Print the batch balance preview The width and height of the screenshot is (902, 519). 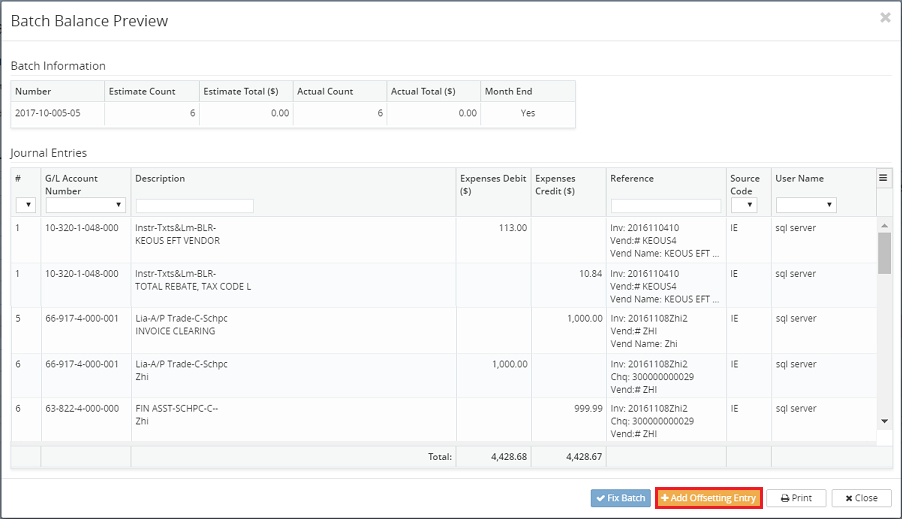(x=796, y=498)
